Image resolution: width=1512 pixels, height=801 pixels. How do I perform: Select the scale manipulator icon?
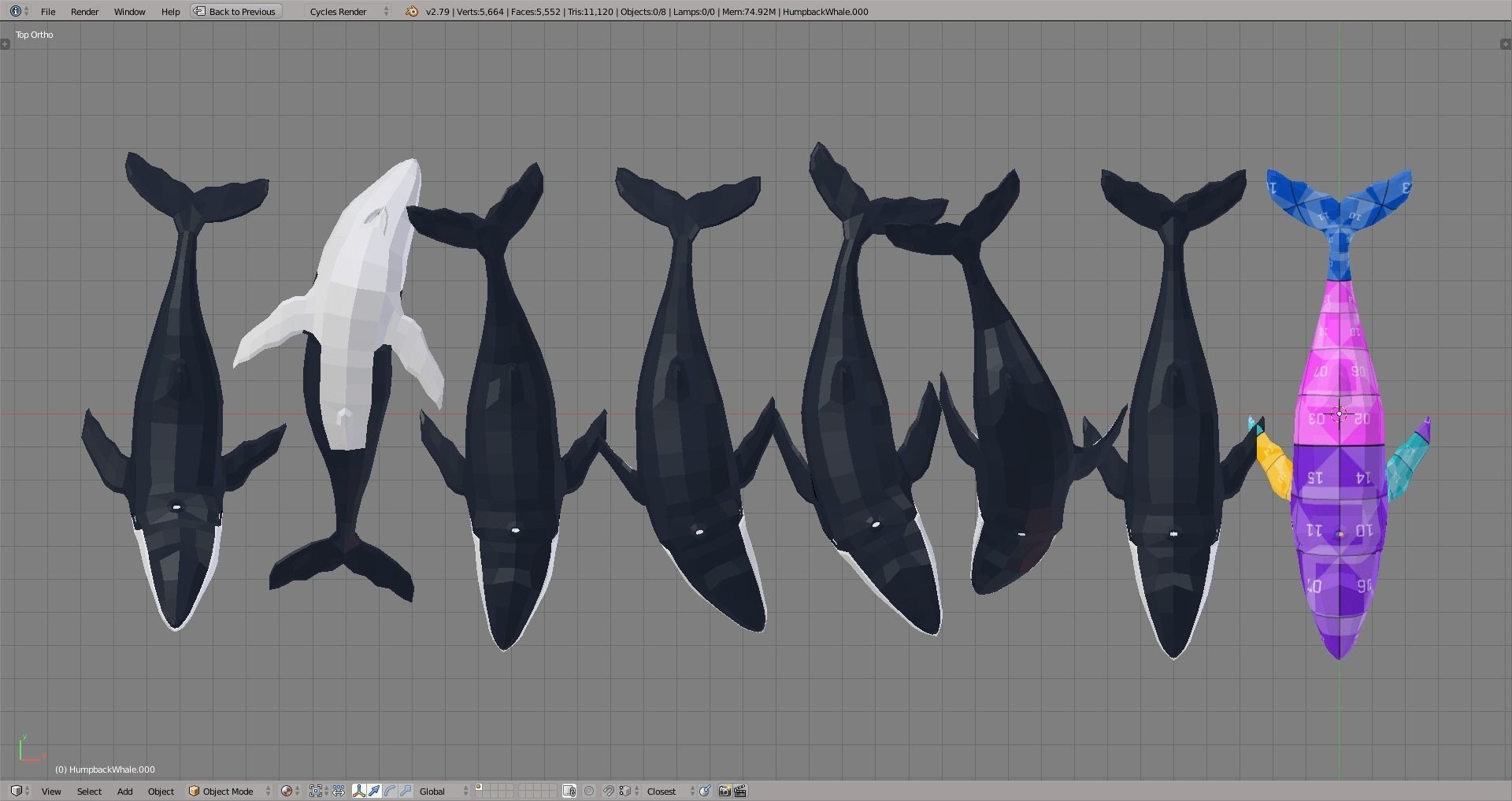tap(406, 791)
